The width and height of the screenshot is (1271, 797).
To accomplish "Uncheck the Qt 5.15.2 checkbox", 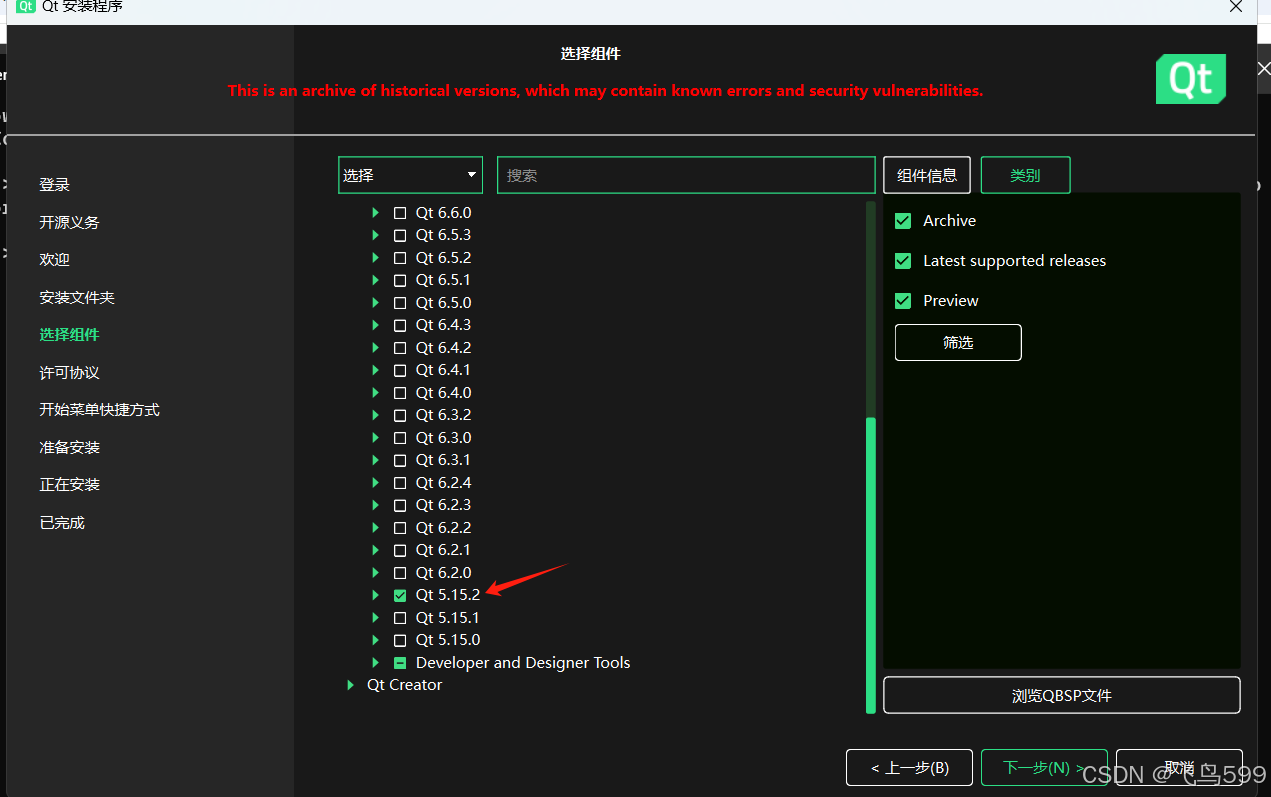I will [400, 595].
